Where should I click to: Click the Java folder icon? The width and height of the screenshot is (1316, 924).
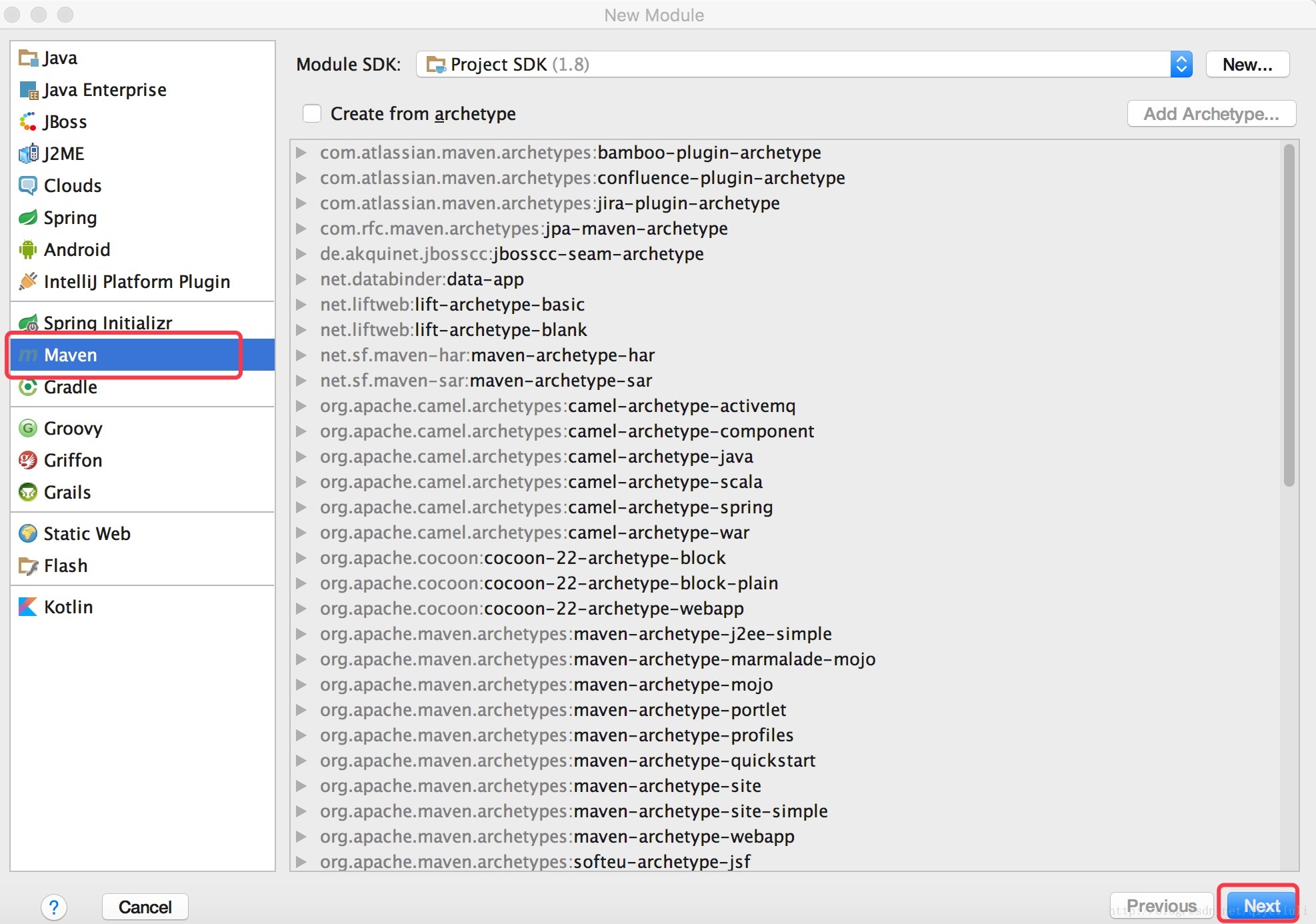tap(28, 58)
